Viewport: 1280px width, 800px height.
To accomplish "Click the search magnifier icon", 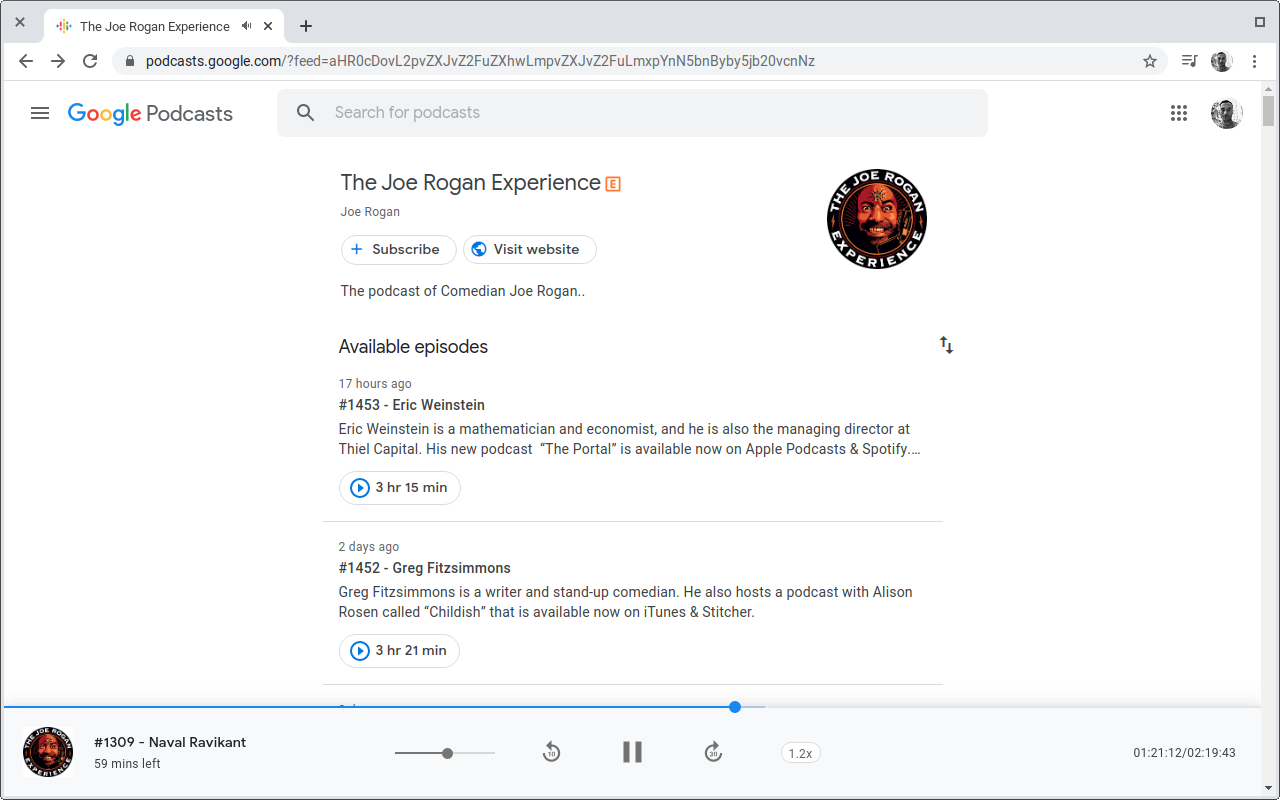I will [306, 113].
